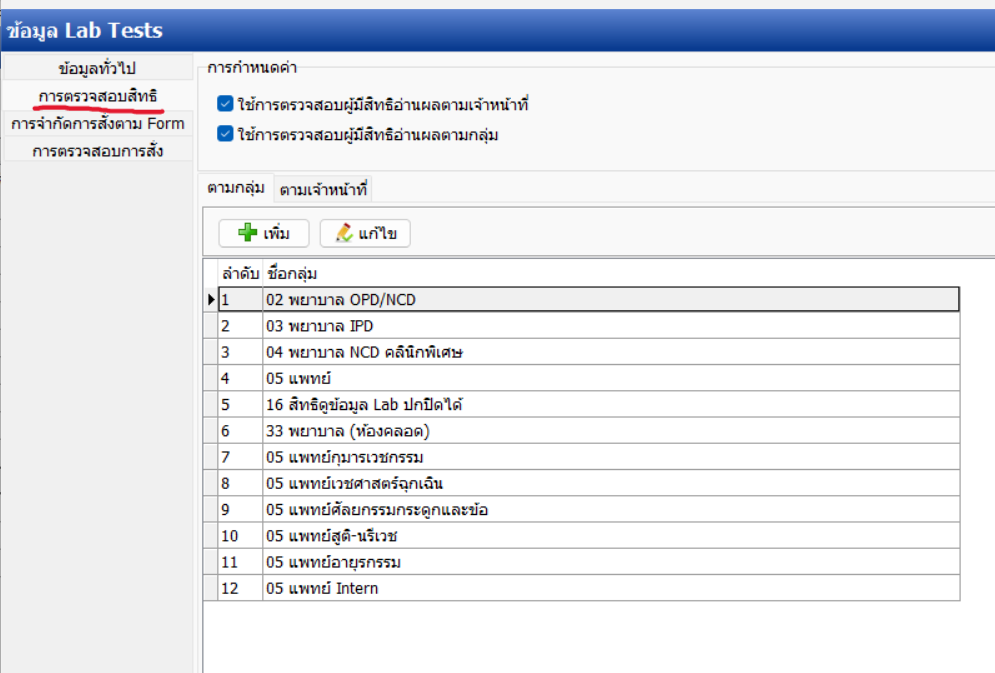Select row 05 แพทย์กุมารเวชกรรม

coord(589,457)
